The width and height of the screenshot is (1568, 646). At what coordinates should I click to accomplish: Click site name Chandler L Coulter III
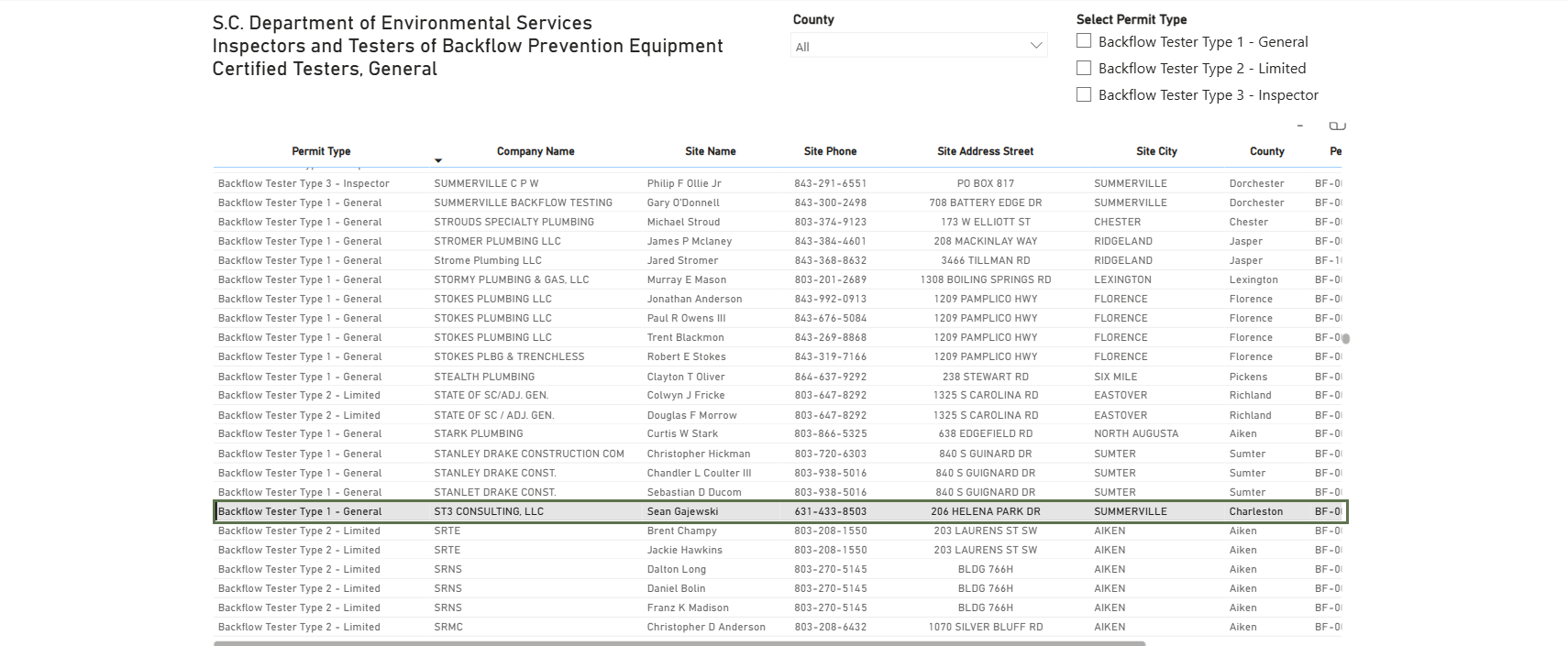click(699, 473)
